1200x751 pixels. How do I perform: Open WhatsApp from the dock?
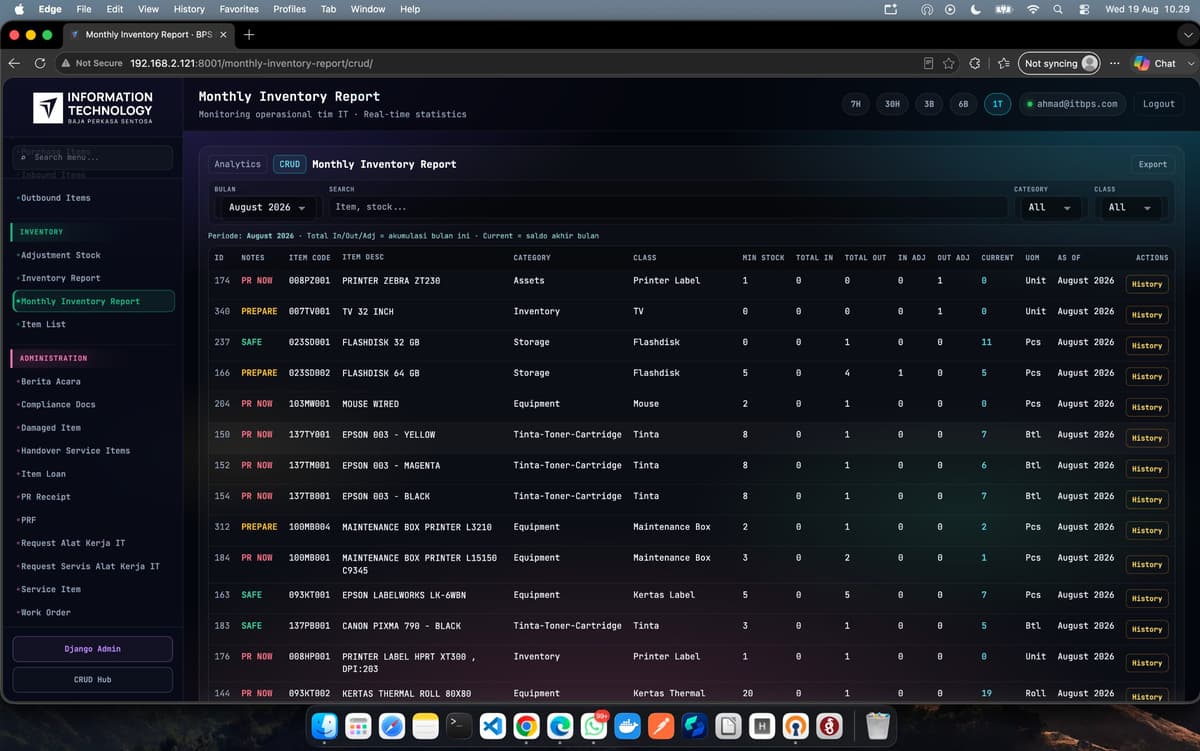pyautogui.click(x=594, y=727)
